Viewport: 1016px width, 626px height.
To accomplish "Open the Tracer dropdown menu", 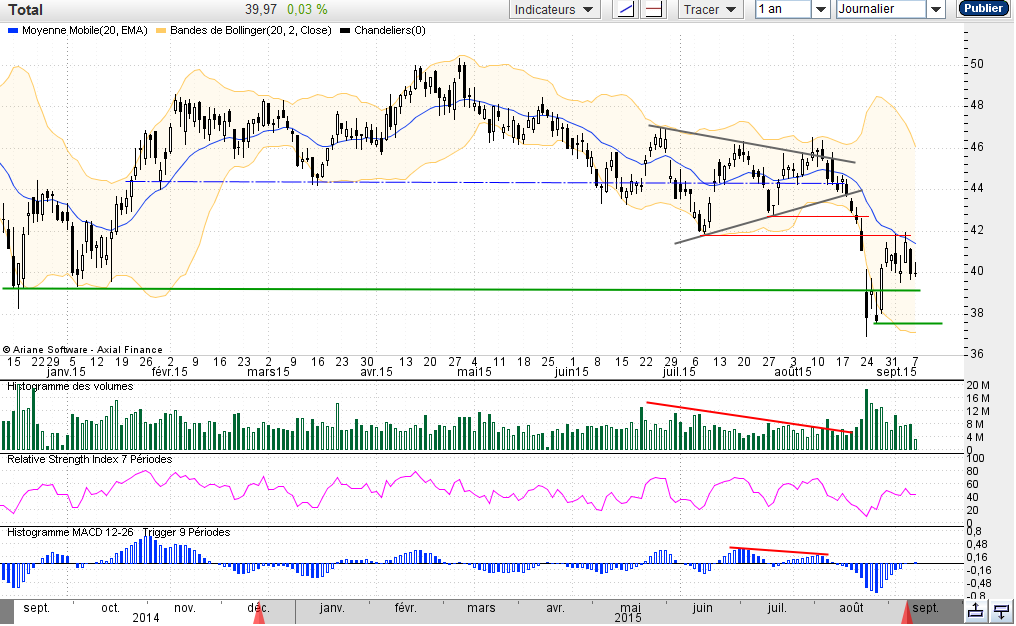I will coord(710,10).
